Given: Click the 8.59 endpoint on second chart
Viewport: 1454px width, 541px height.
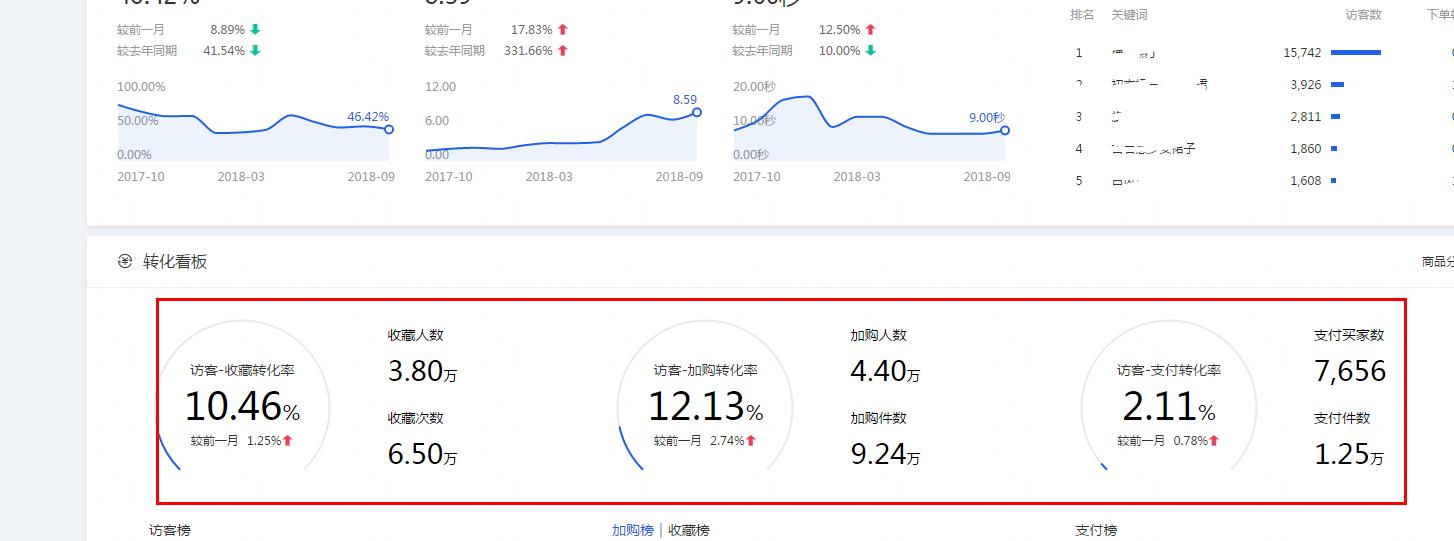Looking at the screenshot, I should pyautogui.click(x=697, y=112).
